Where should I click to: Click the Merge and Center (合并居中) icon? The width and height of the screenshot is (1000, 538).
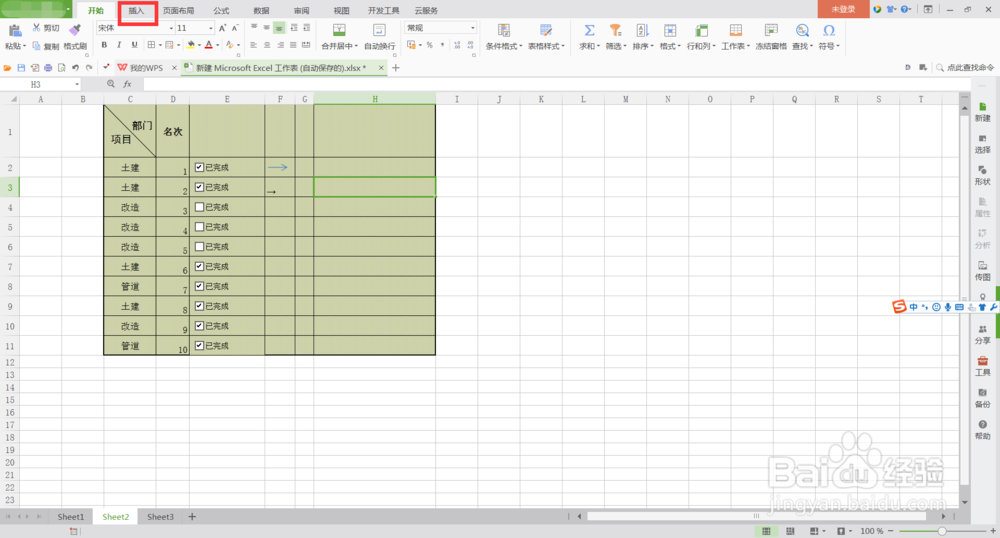[339, 30]
